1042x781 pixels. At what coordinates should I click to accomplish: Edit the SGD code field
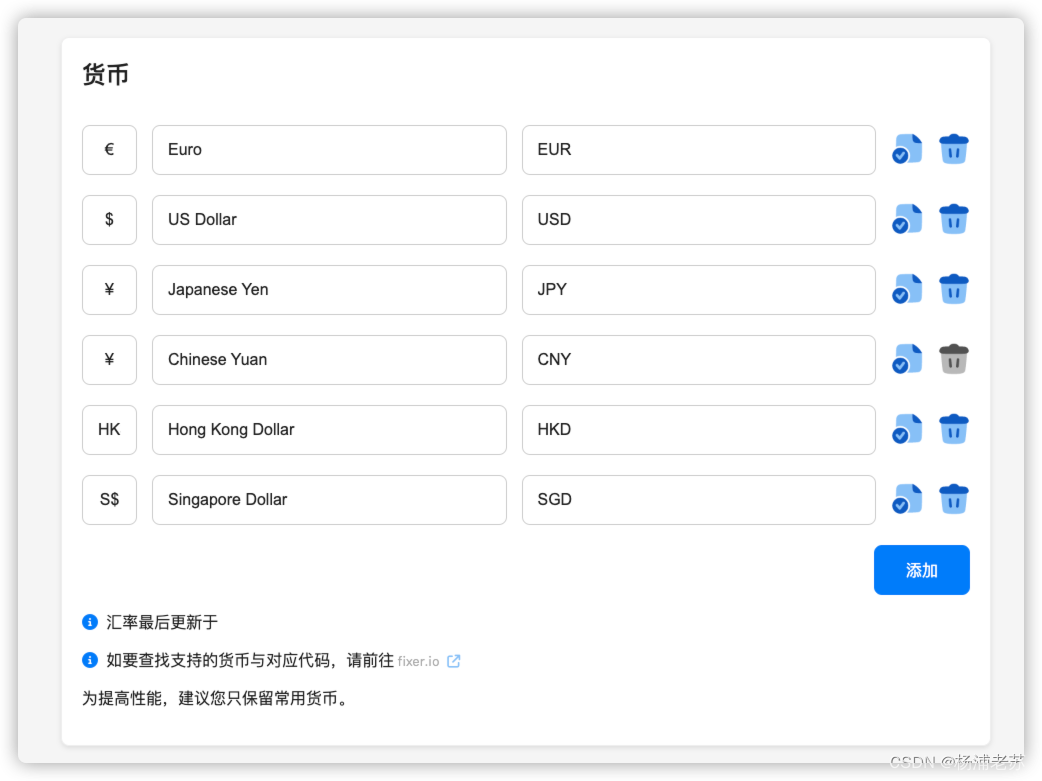click(698, 500)
